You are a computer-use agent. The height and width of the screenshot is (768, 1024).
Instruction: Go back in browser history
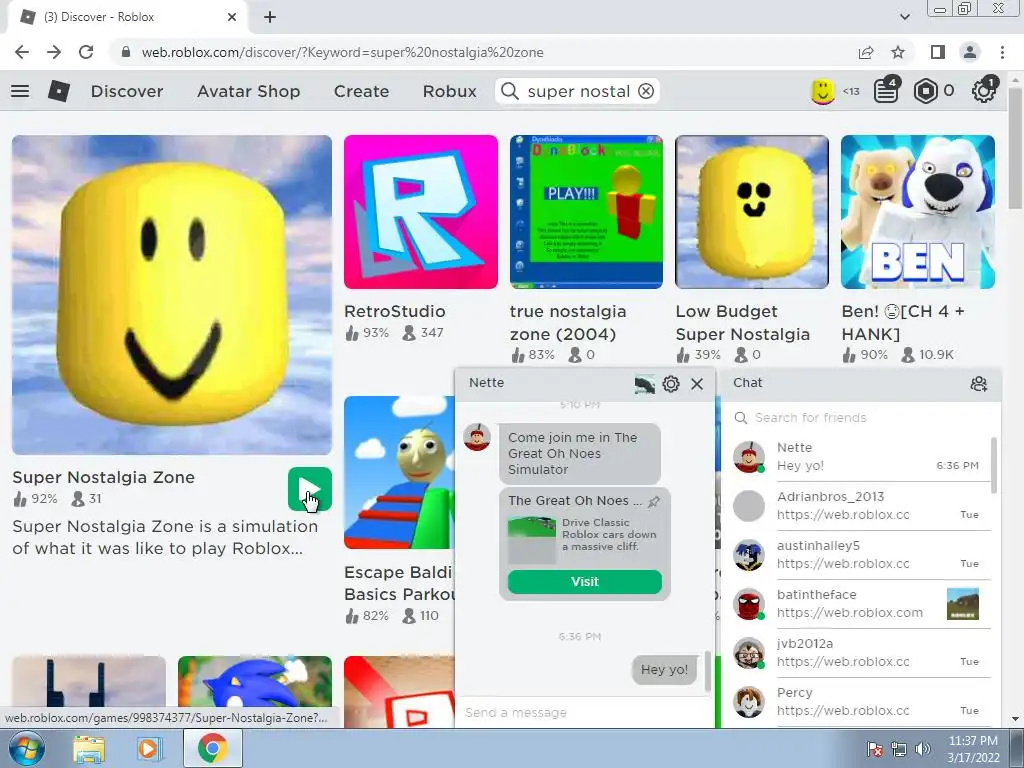pyautogui.click(x=22, y=52)
